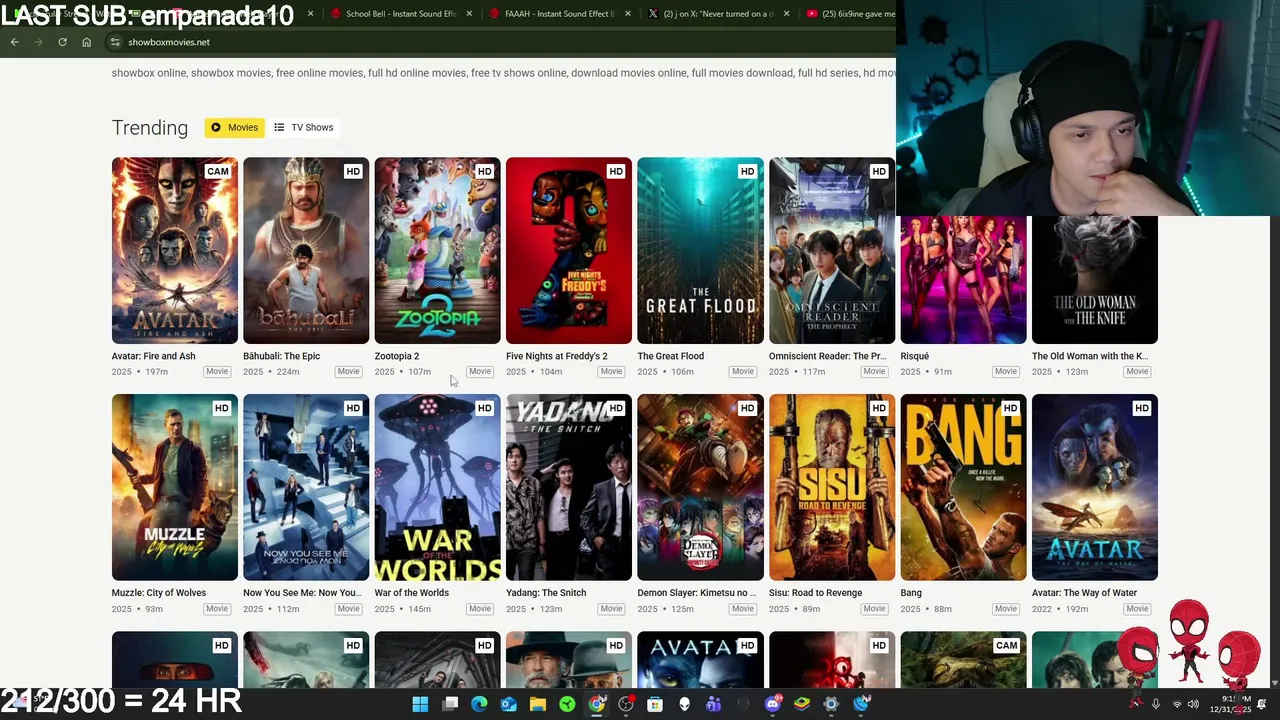Viewport: 1280px width, 720px height.
Task: Click Movie tag under Five Nights at Freddy's 2
Action: (x=611, y=372)
